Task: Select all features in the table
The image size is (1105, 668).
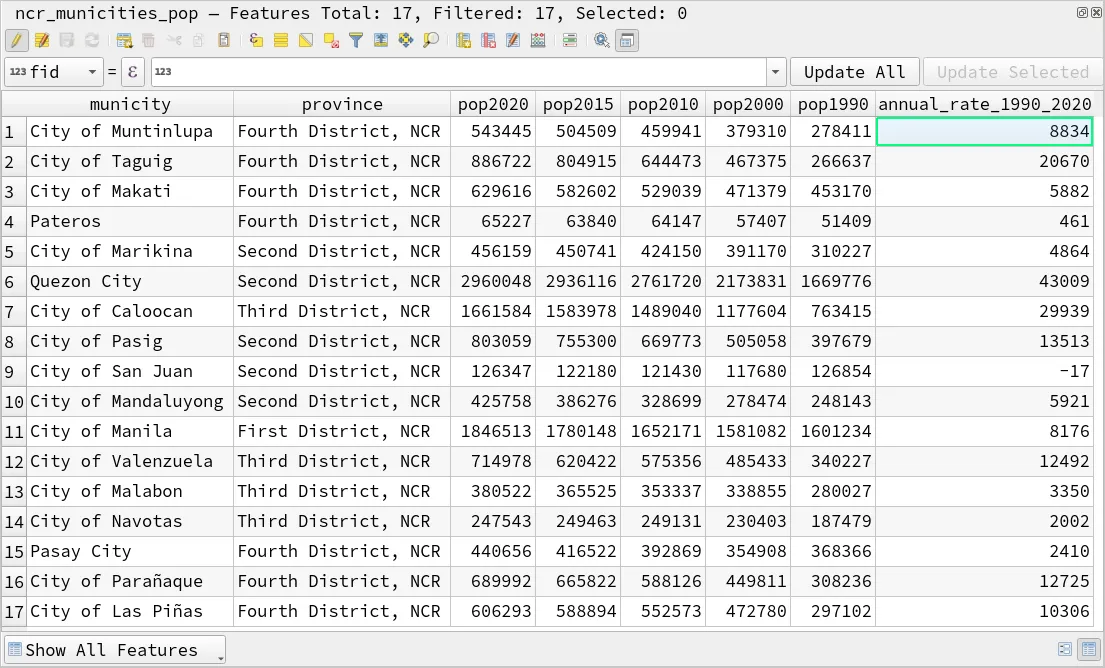Action: (x=280, y=40)
